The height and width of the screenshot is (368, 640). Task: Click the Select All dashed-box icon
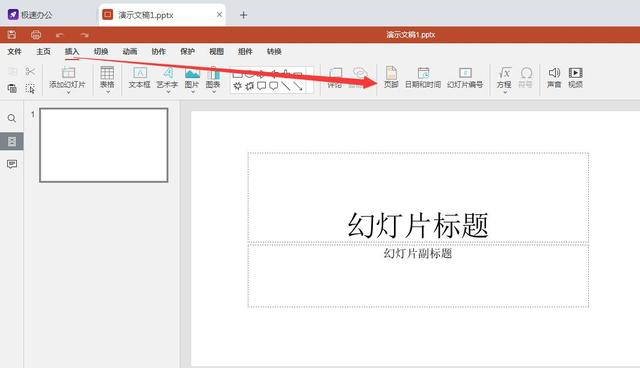click(30, 88)
